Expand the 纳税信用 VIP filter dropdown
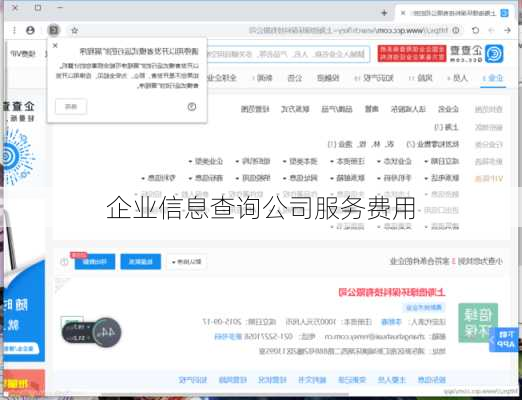The image size is (522, 400). point(253,178)
